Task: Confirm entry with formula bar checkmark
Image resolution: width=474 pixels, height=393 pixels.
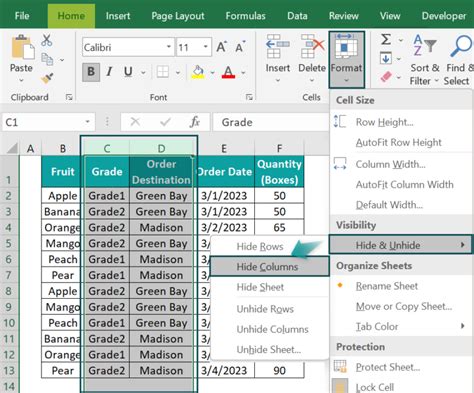Action: 165,122
